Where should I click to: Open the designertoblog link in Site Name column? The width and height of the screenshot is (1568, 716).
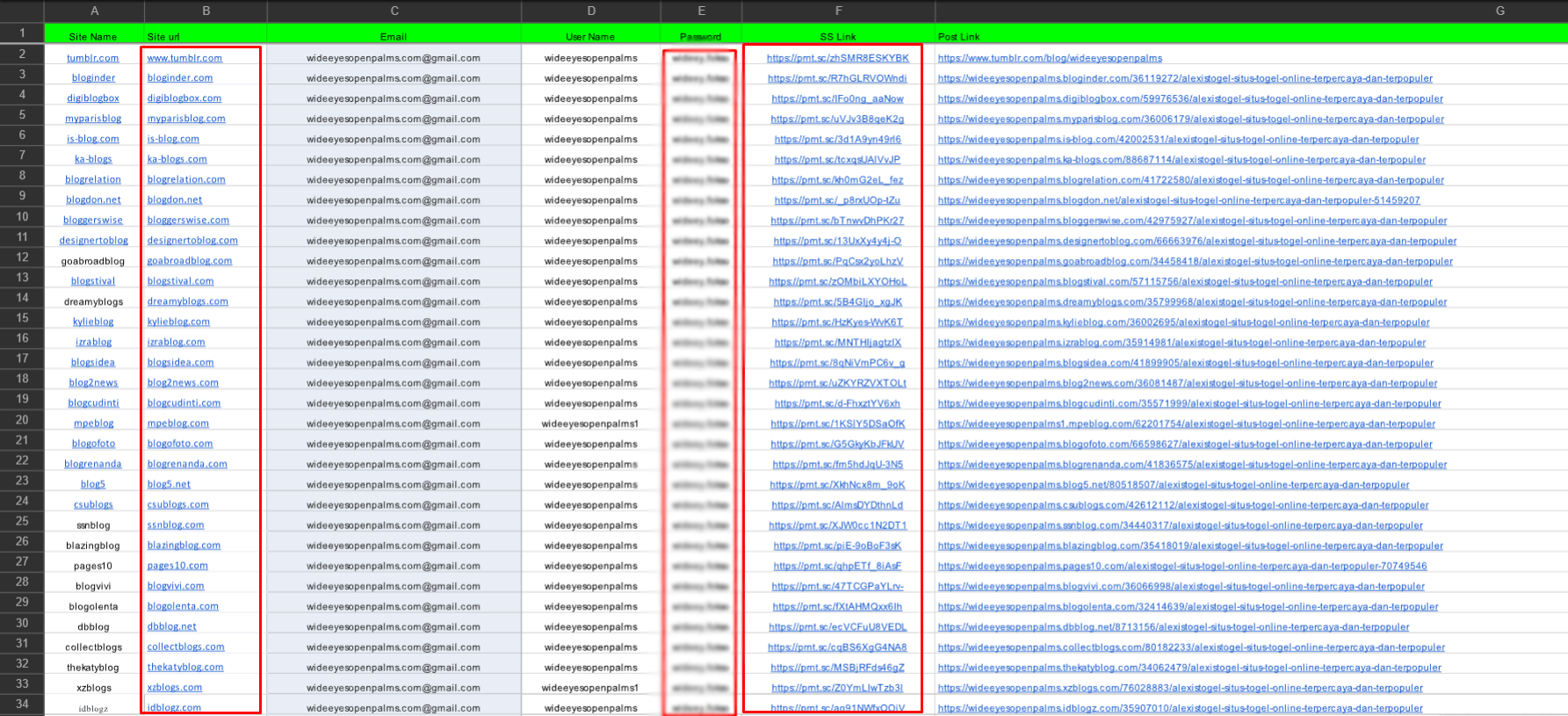click(93, 241)
